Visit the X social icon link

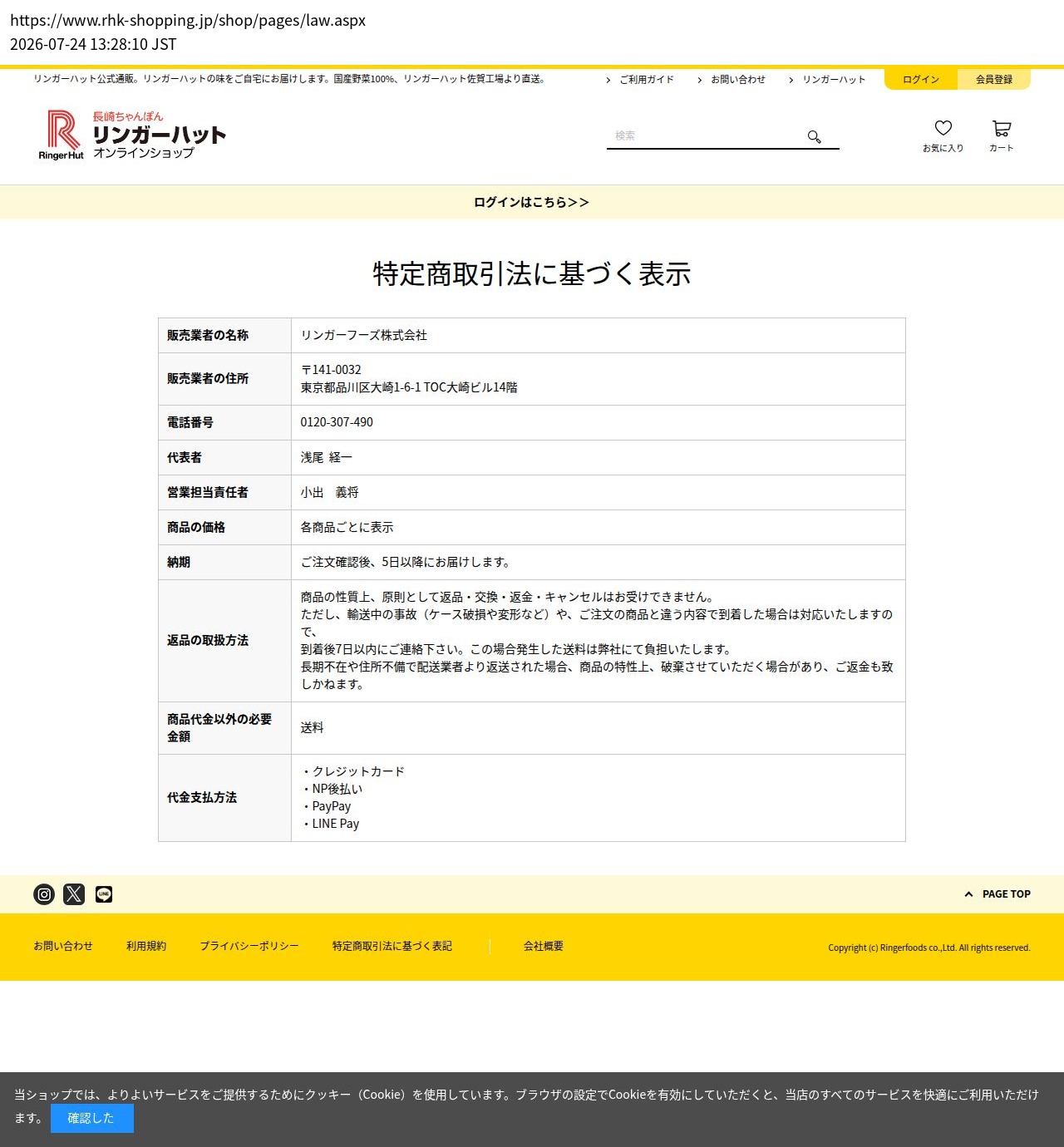pos(74,894)
